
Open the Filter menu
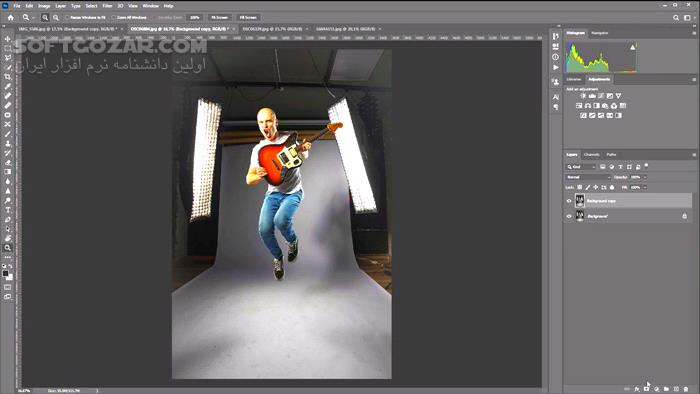[107, 6]
